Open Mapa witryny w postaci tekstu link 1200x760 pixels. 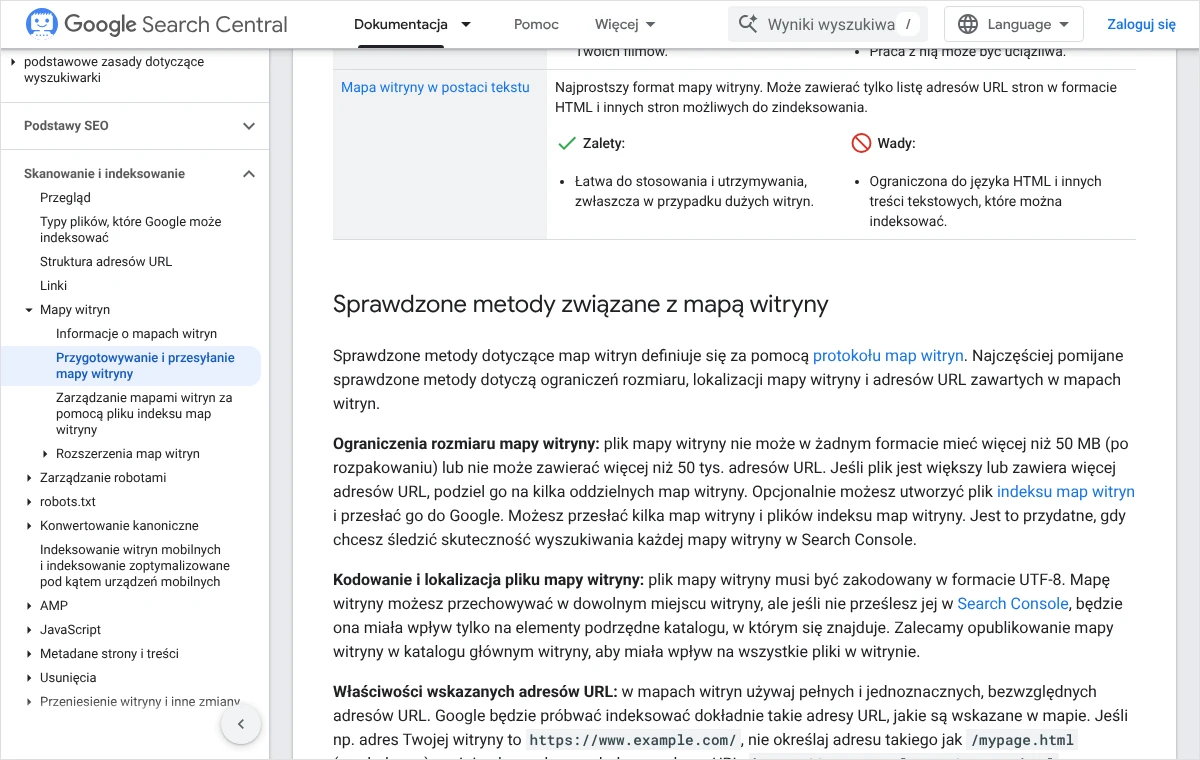[x=435, y=87]
